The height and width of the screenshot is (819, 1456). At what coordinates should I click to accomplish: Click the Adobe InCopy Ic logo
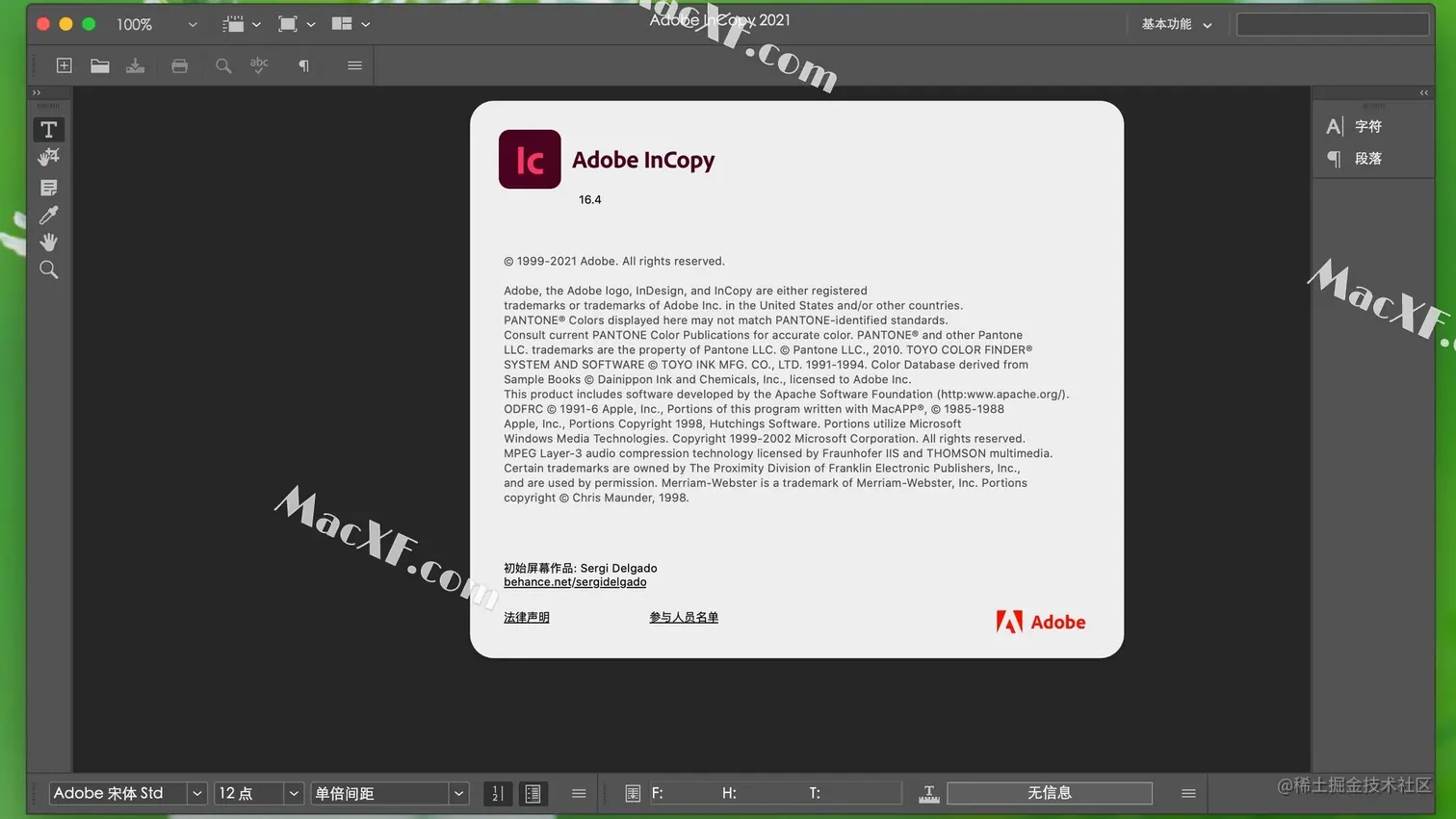click(x=530, y=159)
